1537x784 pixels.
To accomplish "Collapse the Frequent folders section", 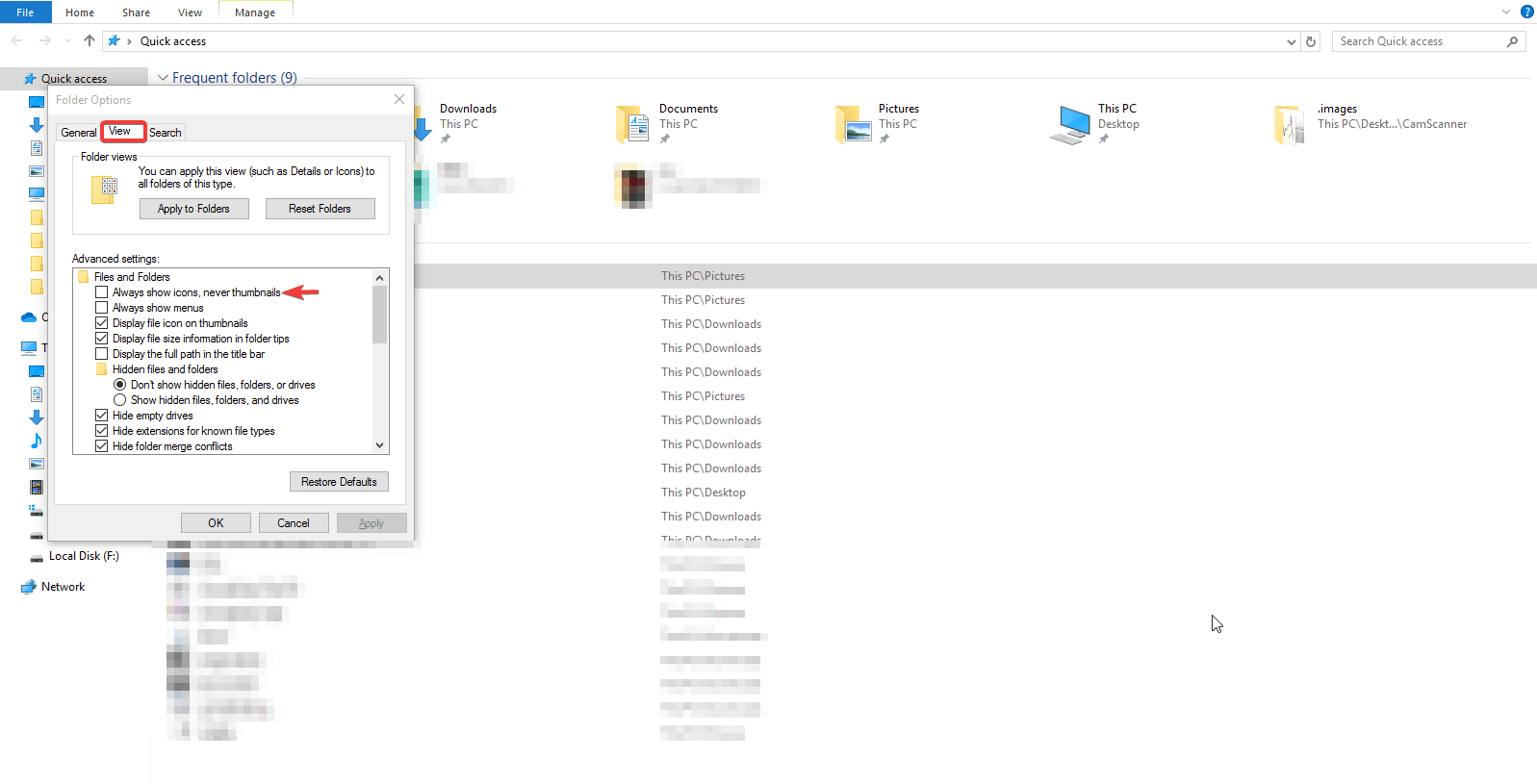I will tap(163, 78).
